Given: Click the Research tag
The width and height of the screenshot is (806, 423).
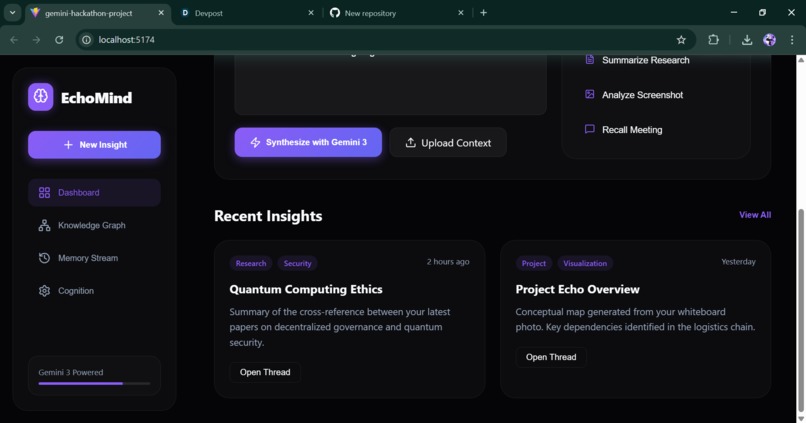Looking at the screenshot, I should pyautogui.click(x=251, y=263).
